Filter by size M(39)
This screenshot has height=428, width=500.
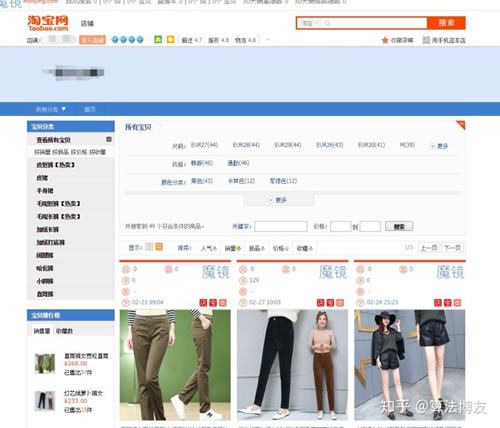(x=407, y=145)
